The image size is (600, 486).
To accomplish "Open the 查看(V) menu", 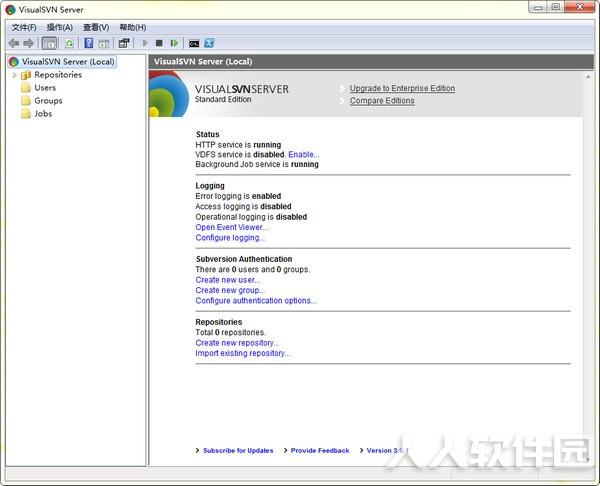I will tap(96, 28).
